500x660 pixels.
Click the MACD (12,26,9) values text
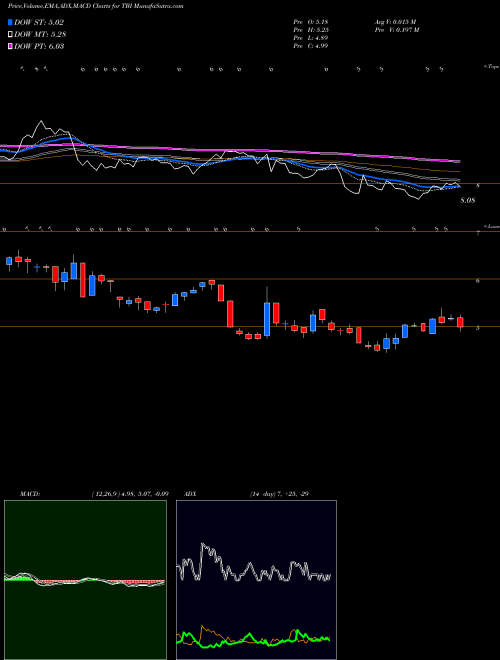pyautogui.click(x=130, y=494)
